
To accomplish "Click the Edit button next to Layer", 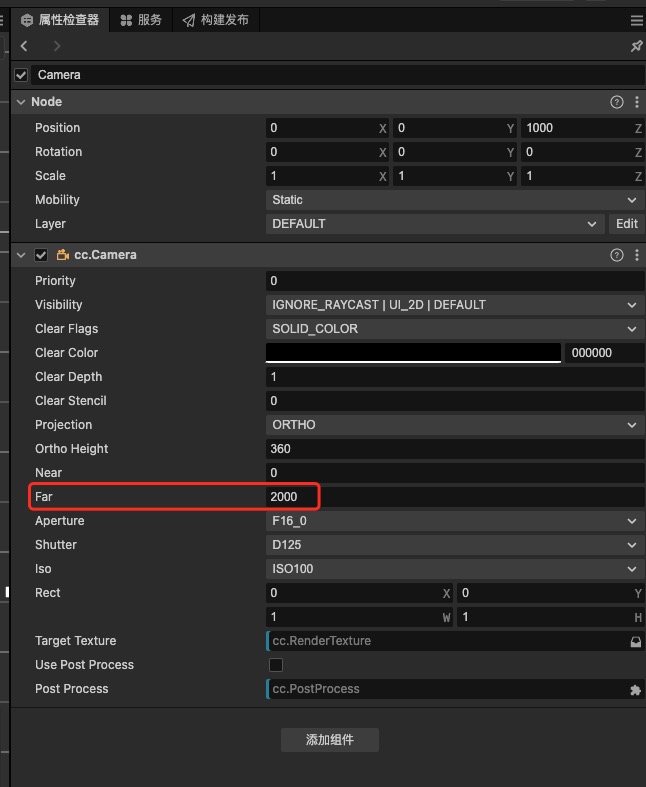I will [x=627, y=224].
